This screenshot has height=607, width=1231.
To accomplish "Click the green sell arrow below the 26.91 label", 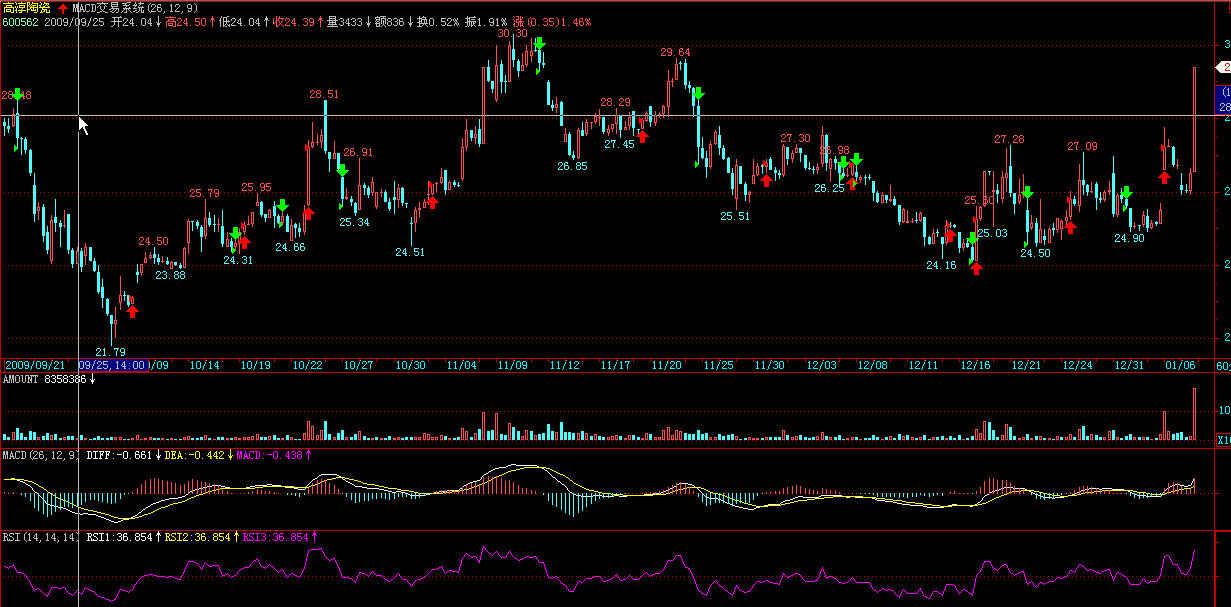I will 342,171.
